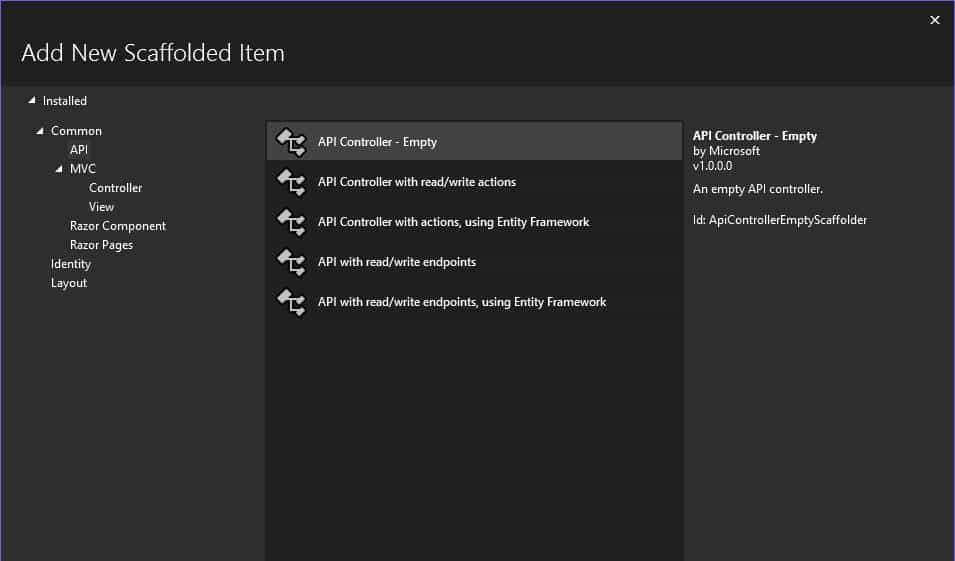Image resolution: width=955 pixels, height=561 pixels.
Task: Collapse the Installed tree node
Action: 32,101
